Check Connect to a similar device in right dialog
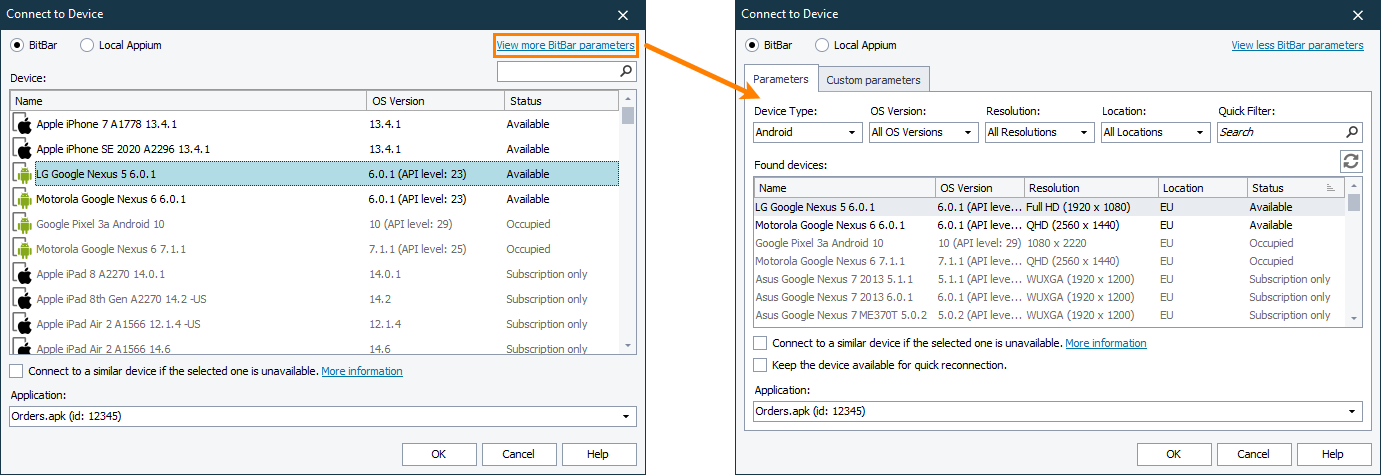The image size is (1381, 475). (760, 343)
